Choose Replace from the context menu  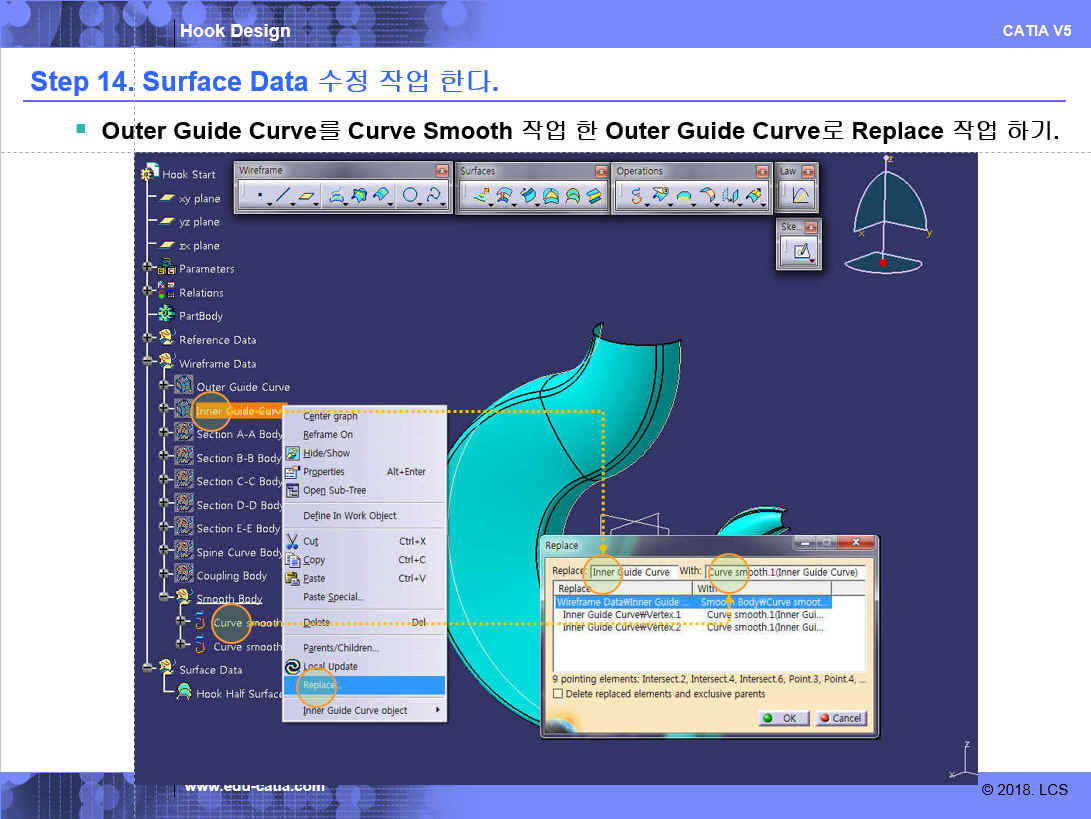[321, 686]
